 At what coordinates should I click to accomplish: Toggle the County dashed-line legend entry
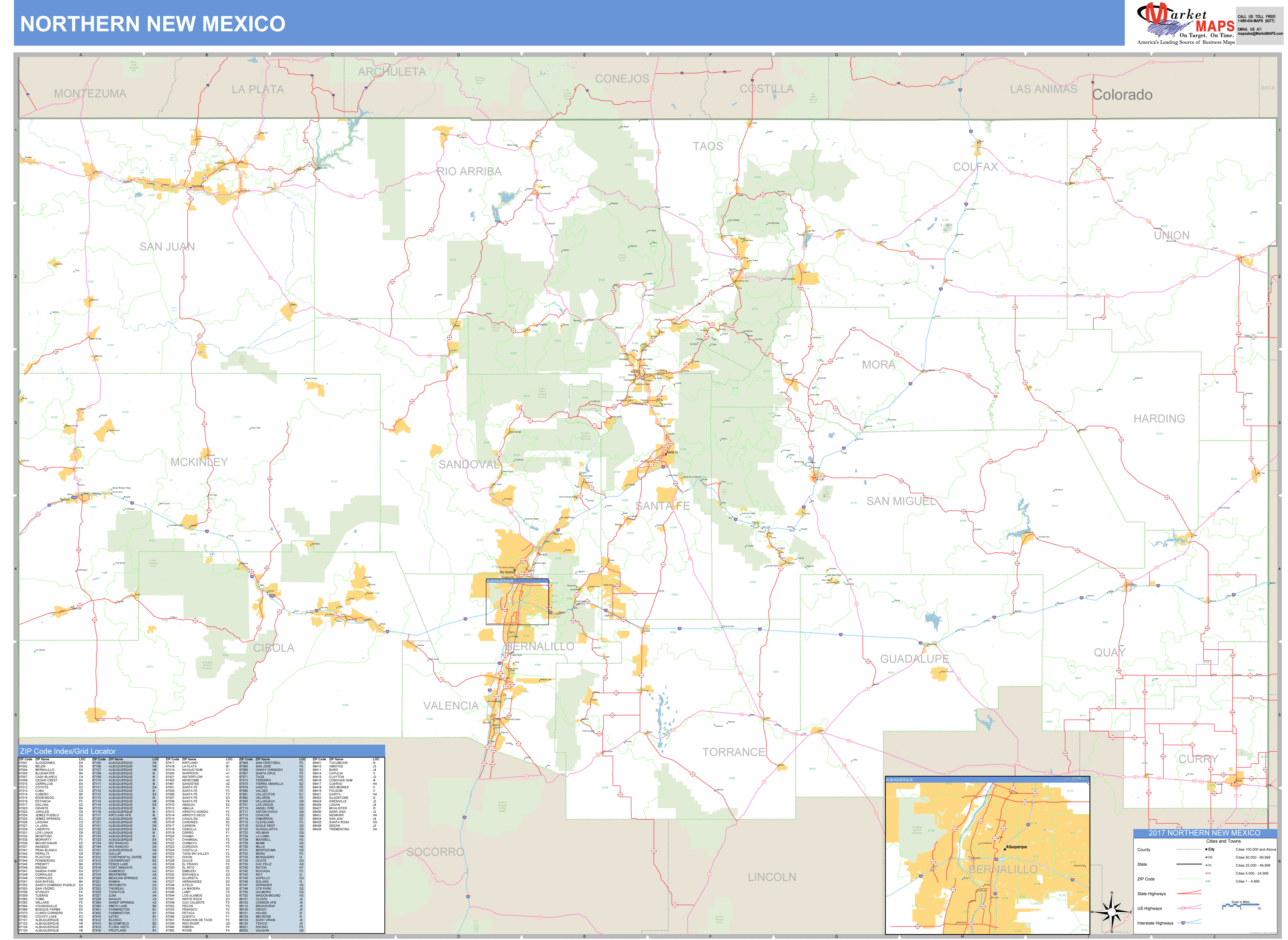(1190, 850)
